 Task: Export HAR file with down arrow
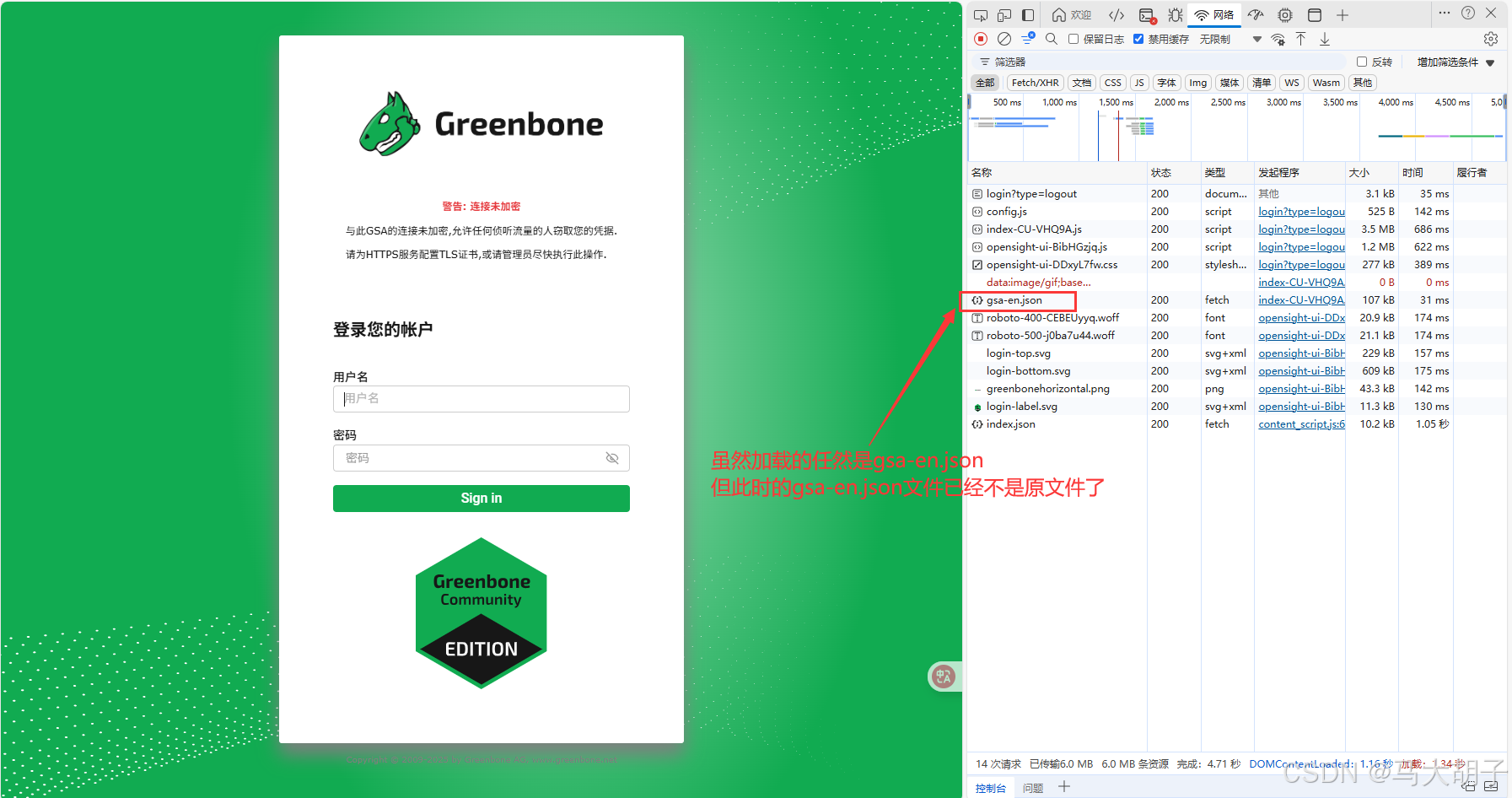pyautogui.click(x=1325, y=39)
